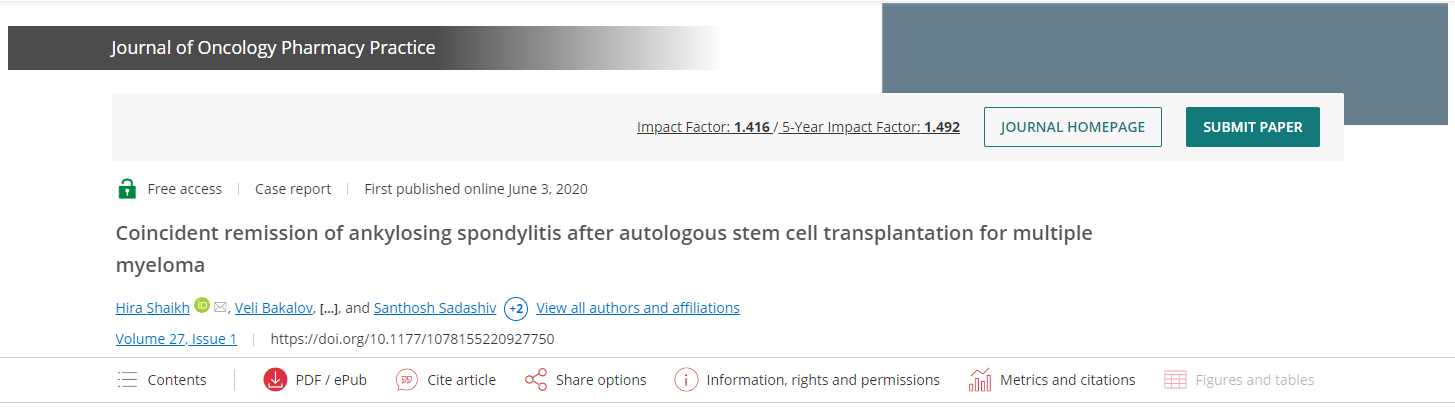
Task: Go to the Journal Homepage button
Action: 1072,127
